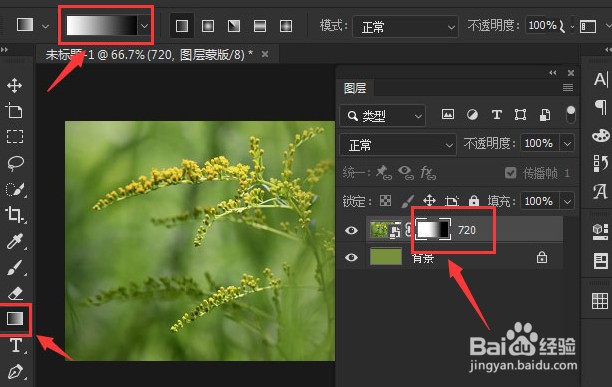Choose the Linear gradient style
This screenshot has width=612, height=387.
[182, 26]
